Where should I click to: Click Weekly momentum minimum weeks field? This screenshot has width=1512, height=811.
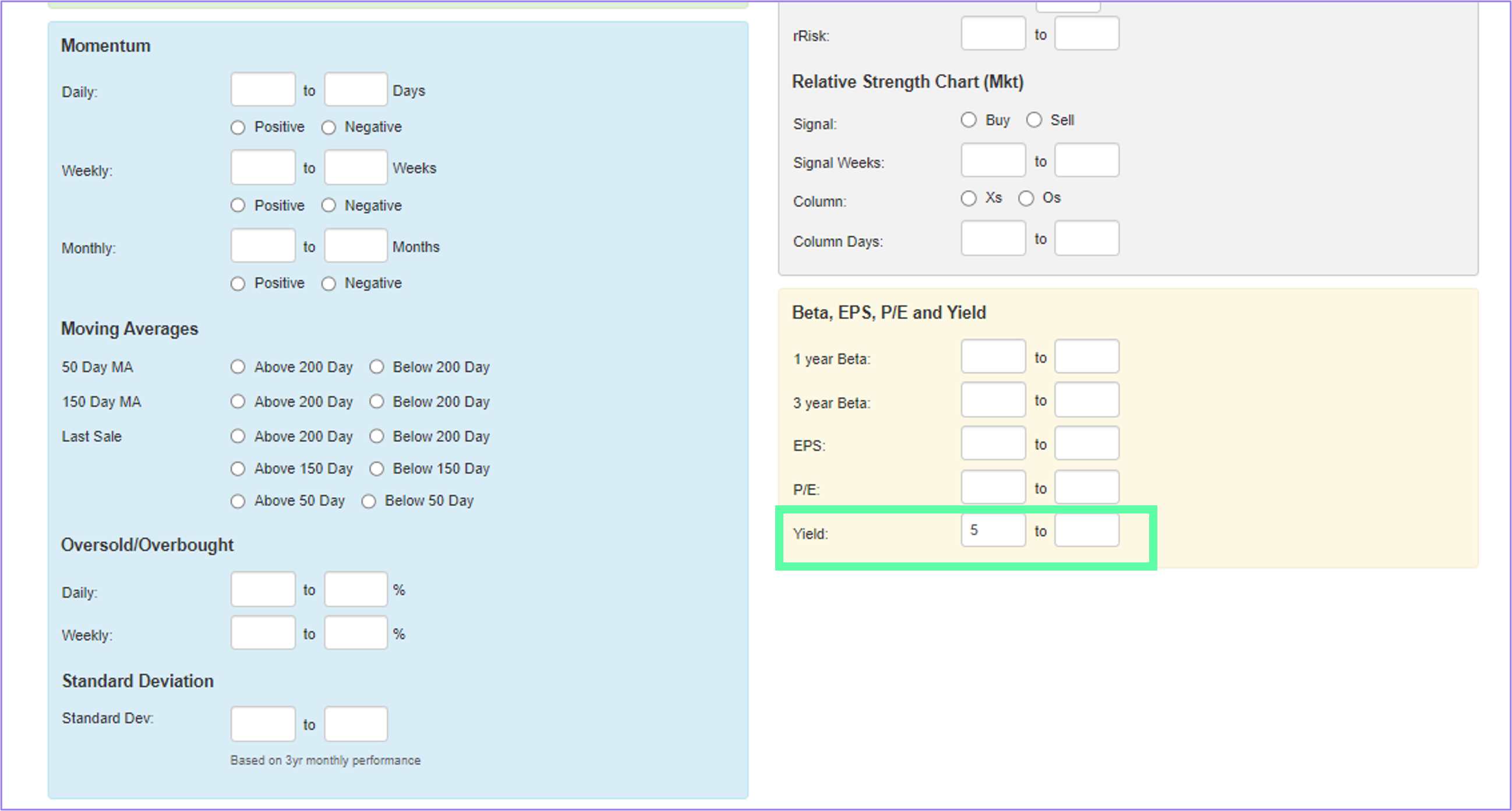click(263, 167)
